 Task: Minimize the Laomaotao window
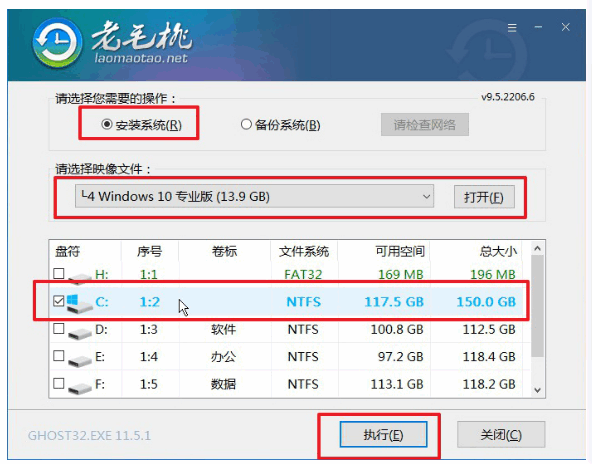pyautogui.click(x=538, y=27)
